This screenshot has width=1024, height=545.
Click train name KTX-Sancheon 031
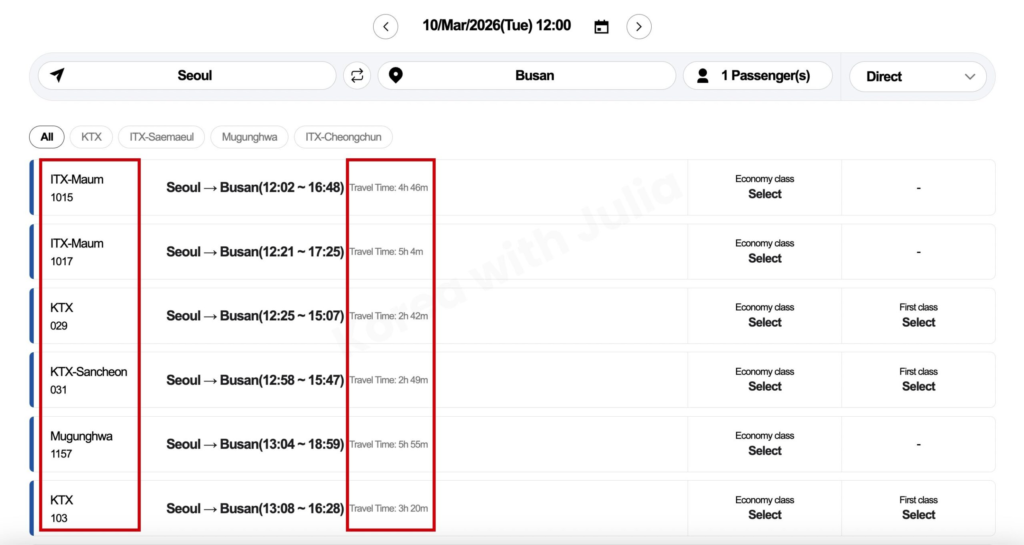point(89,380)
